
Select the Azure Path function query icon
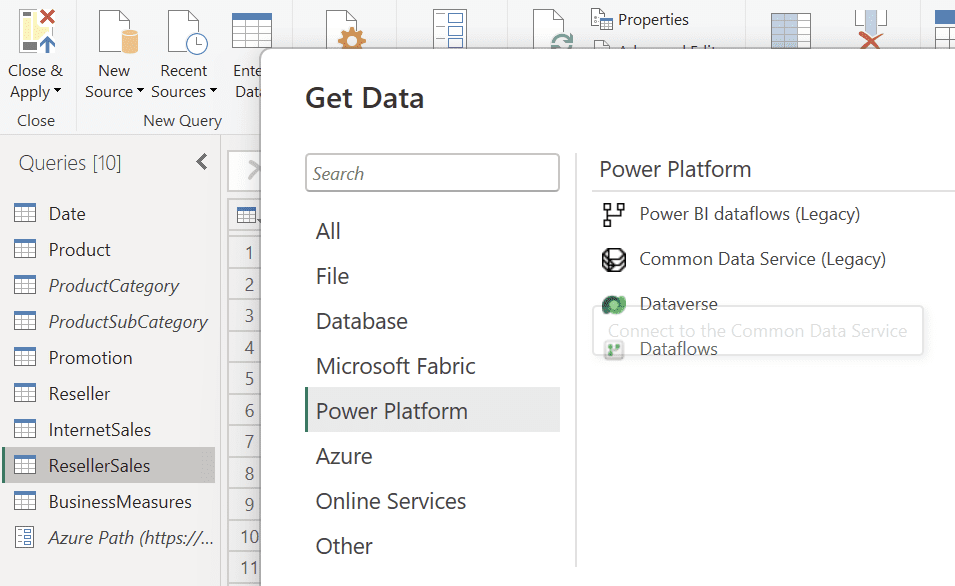tap(25, 538)
